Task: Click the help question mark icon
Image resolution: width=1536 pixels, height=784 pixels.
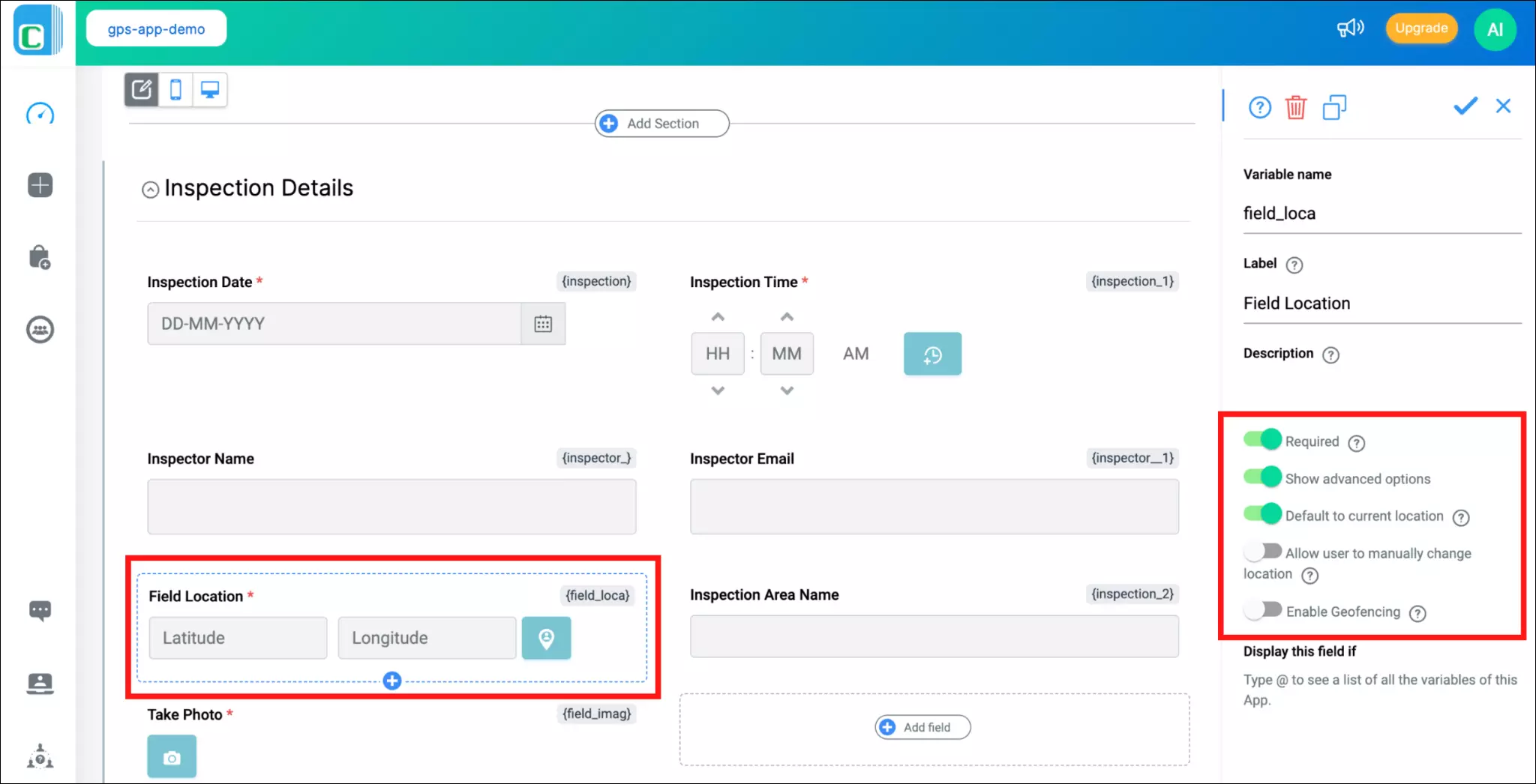Action: click(x=1259, y=107)
